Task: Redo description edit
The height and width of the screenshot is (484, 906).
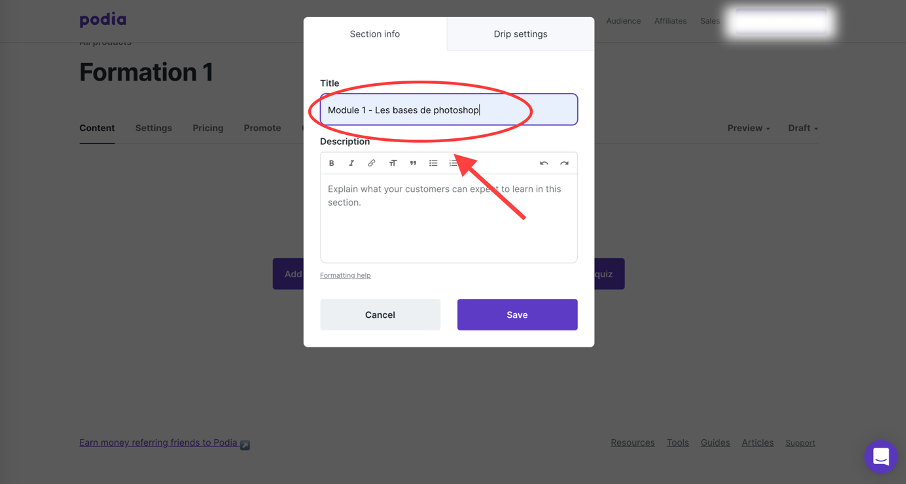Action: click(564, 163)
